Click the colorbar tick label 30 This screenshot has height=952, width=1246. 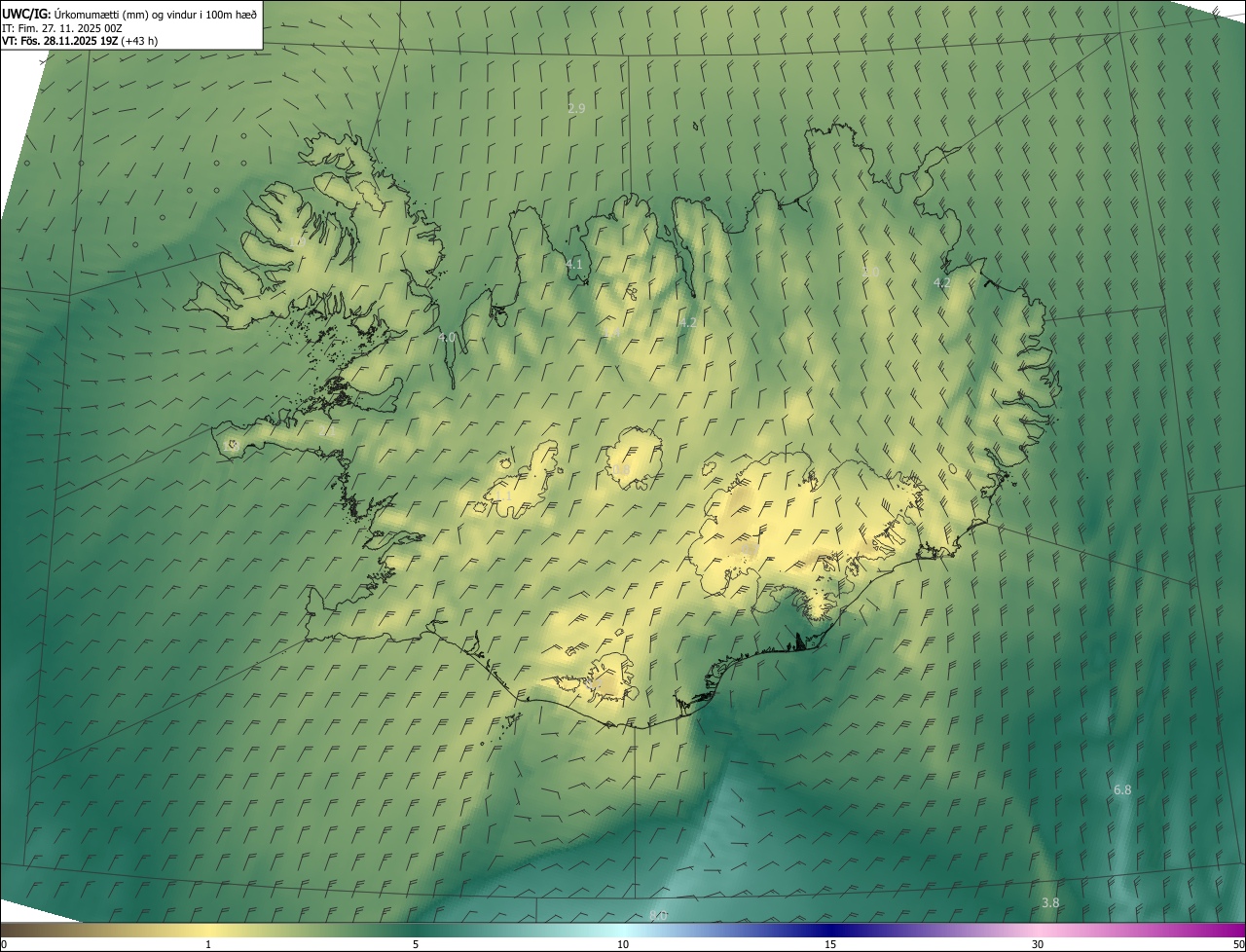tap(1038, 944)
